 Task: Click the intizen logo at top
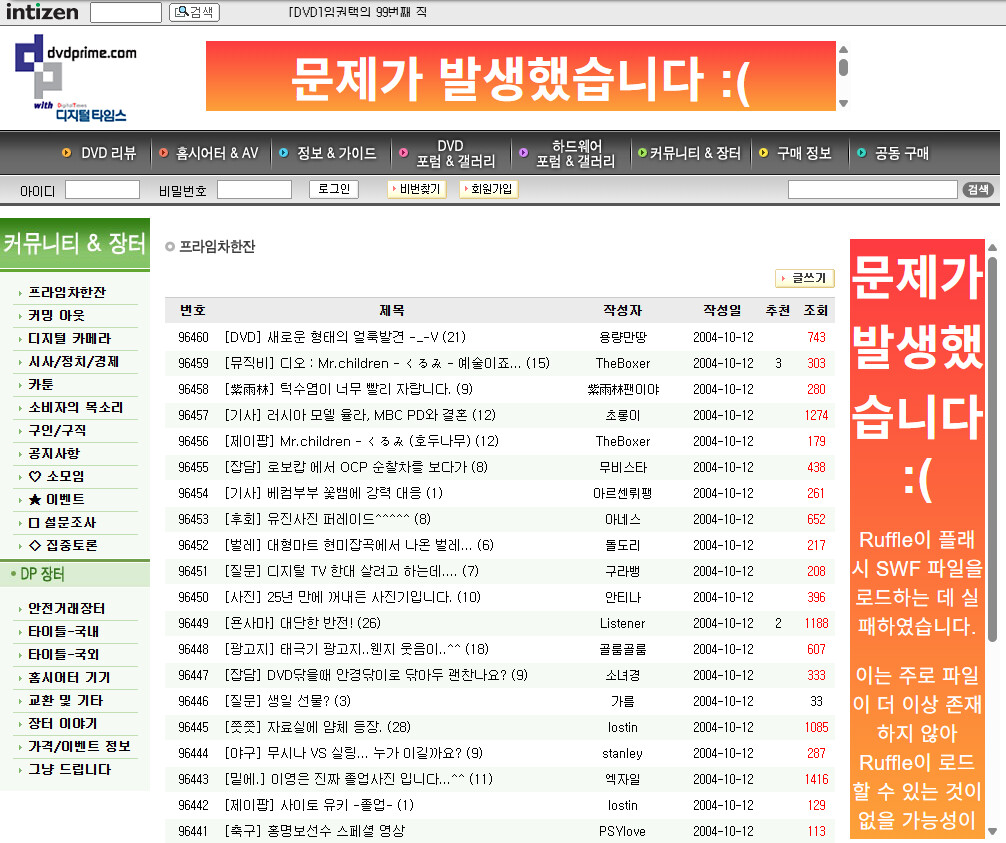[x=42, y=12]
